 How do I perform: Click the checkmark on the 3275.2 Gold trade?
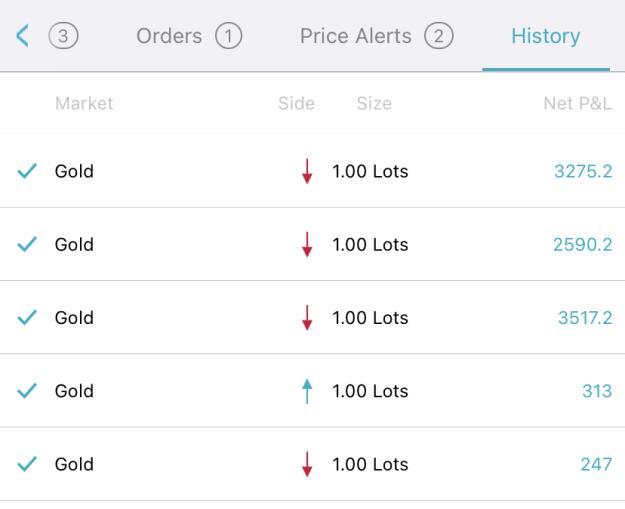coord(27,171)
